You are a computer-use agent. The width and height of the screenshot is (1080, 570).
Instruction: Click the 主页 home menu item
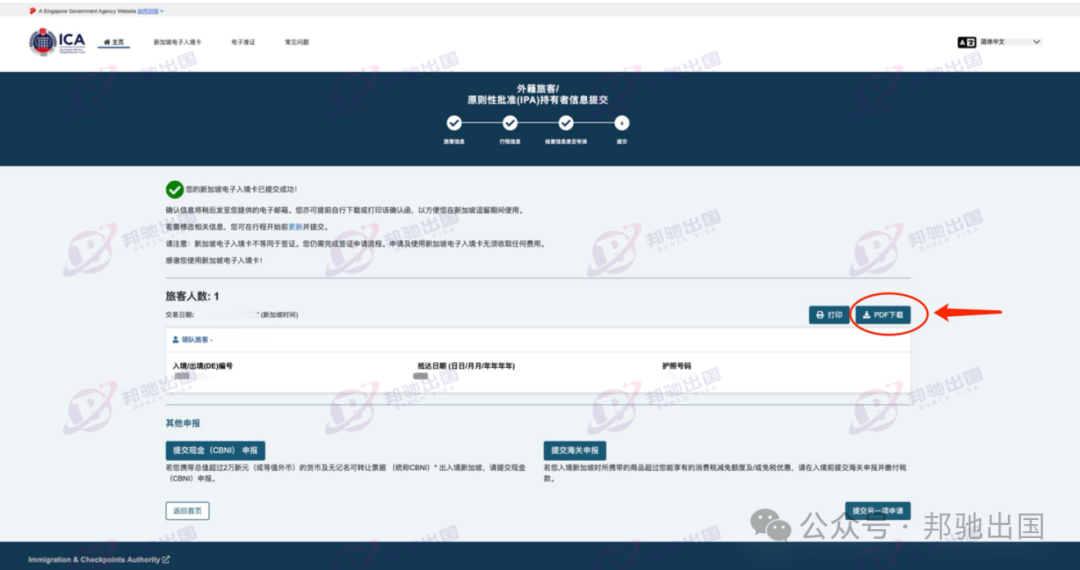[x=114, y=42]
